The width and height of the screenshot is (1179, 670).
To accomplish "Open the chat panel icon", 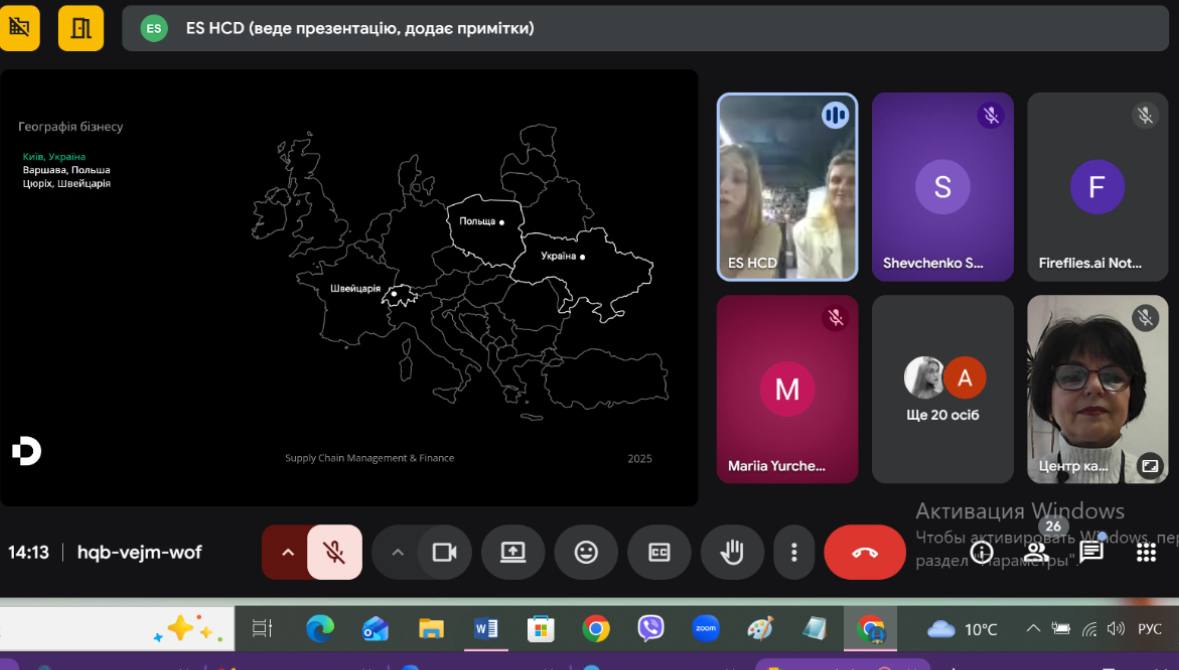I will 1091,552.
